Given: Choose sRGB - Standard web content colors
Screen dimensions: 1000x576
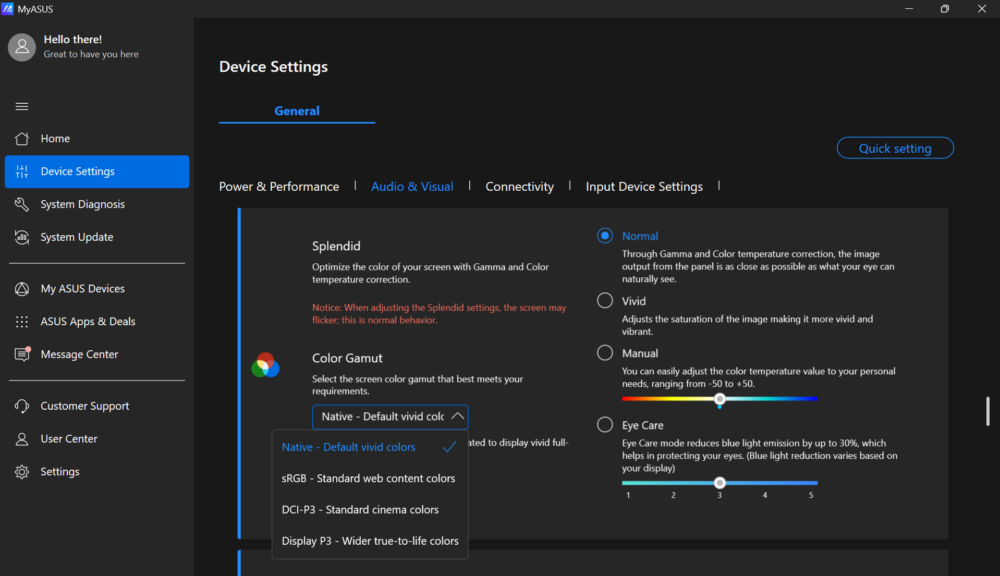Looking at the screenshot, I should tap(368, 479).
